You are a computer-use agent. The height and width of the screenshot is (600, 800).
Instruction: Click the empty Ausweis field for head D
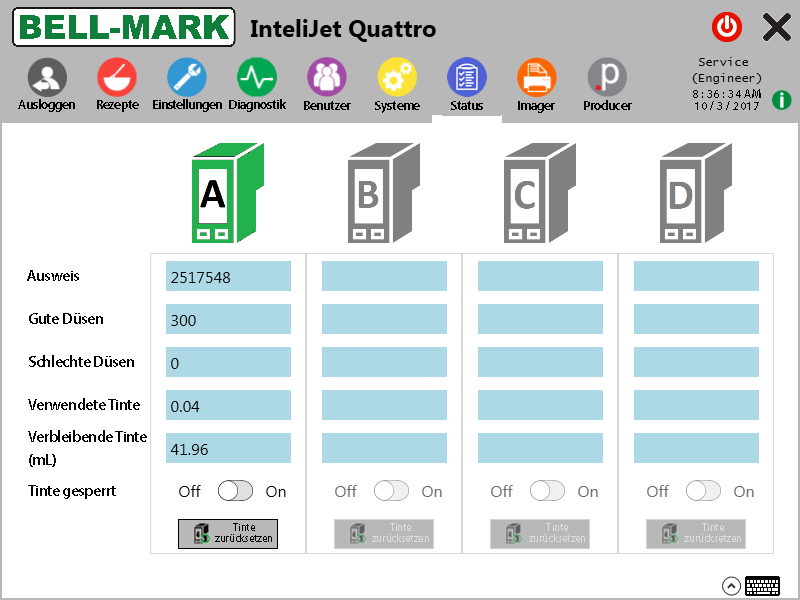point(696,276)
